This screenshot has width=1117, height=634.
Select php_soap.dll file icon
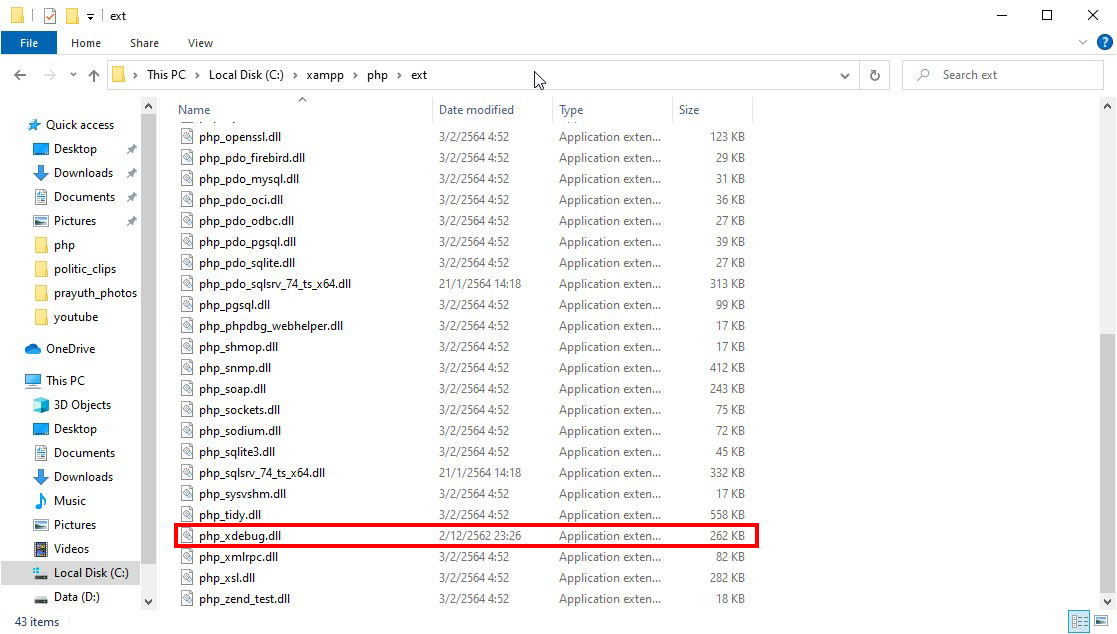[x=187, y=389]
